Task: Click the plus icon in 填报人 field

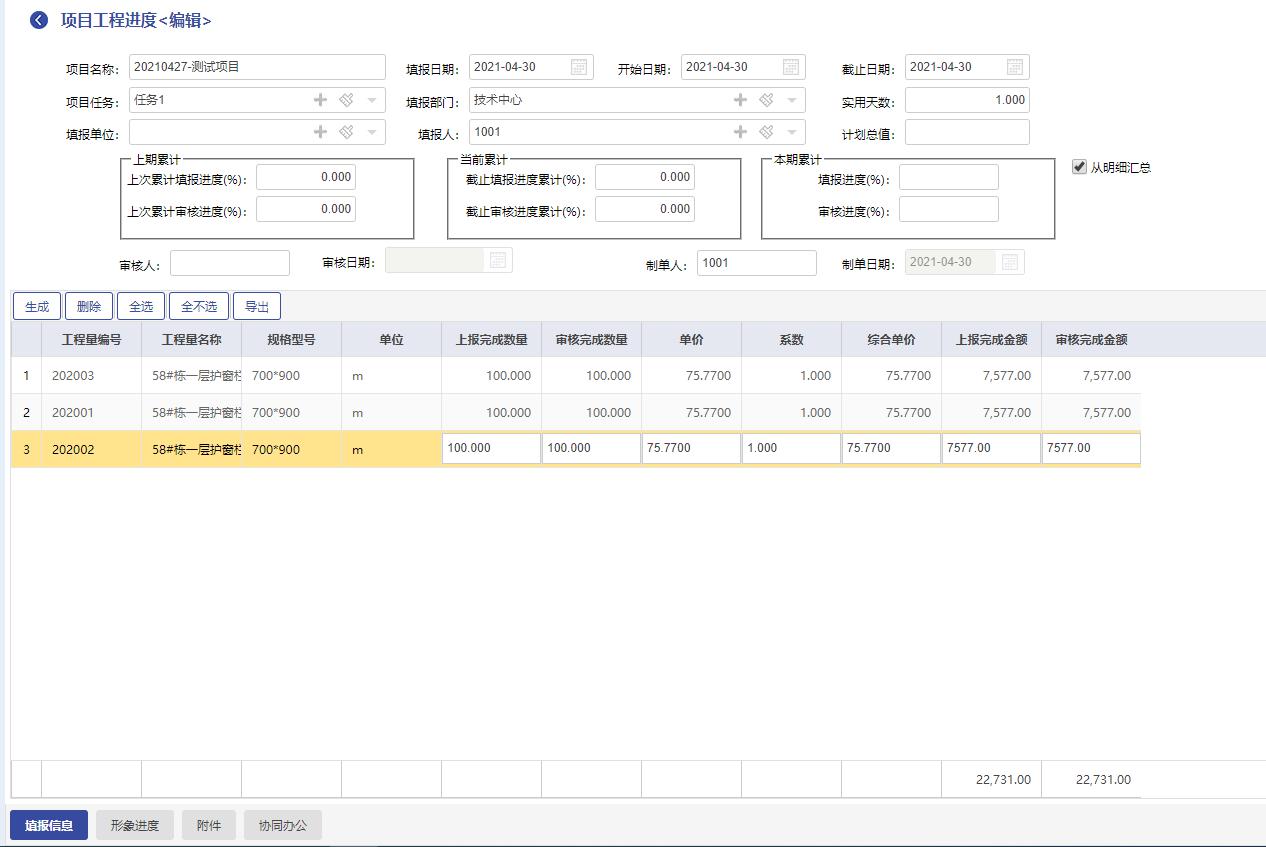Action: [741, 132]
